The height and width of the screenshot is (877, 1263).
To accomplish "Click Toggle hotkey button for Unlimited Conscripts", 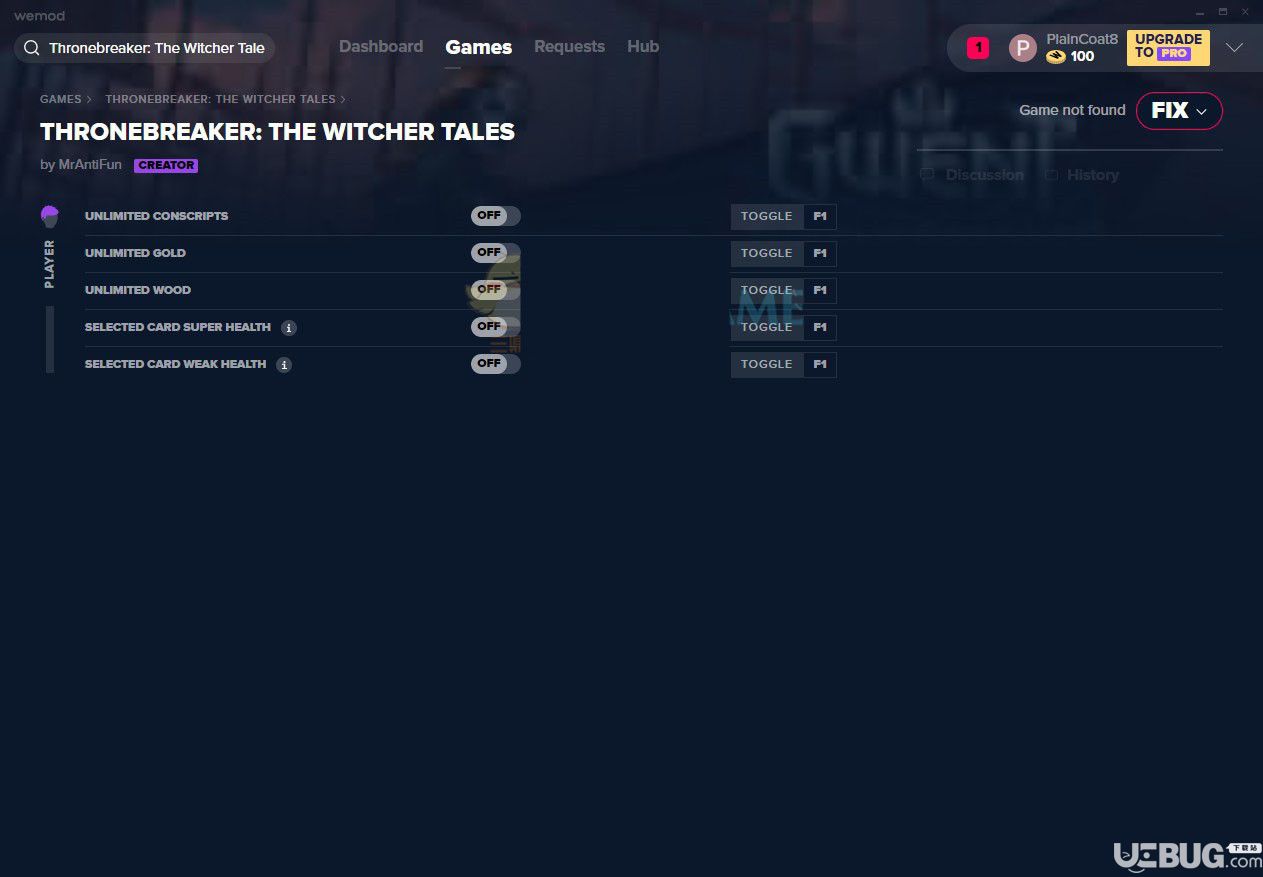I will click(x=767, y=216).
